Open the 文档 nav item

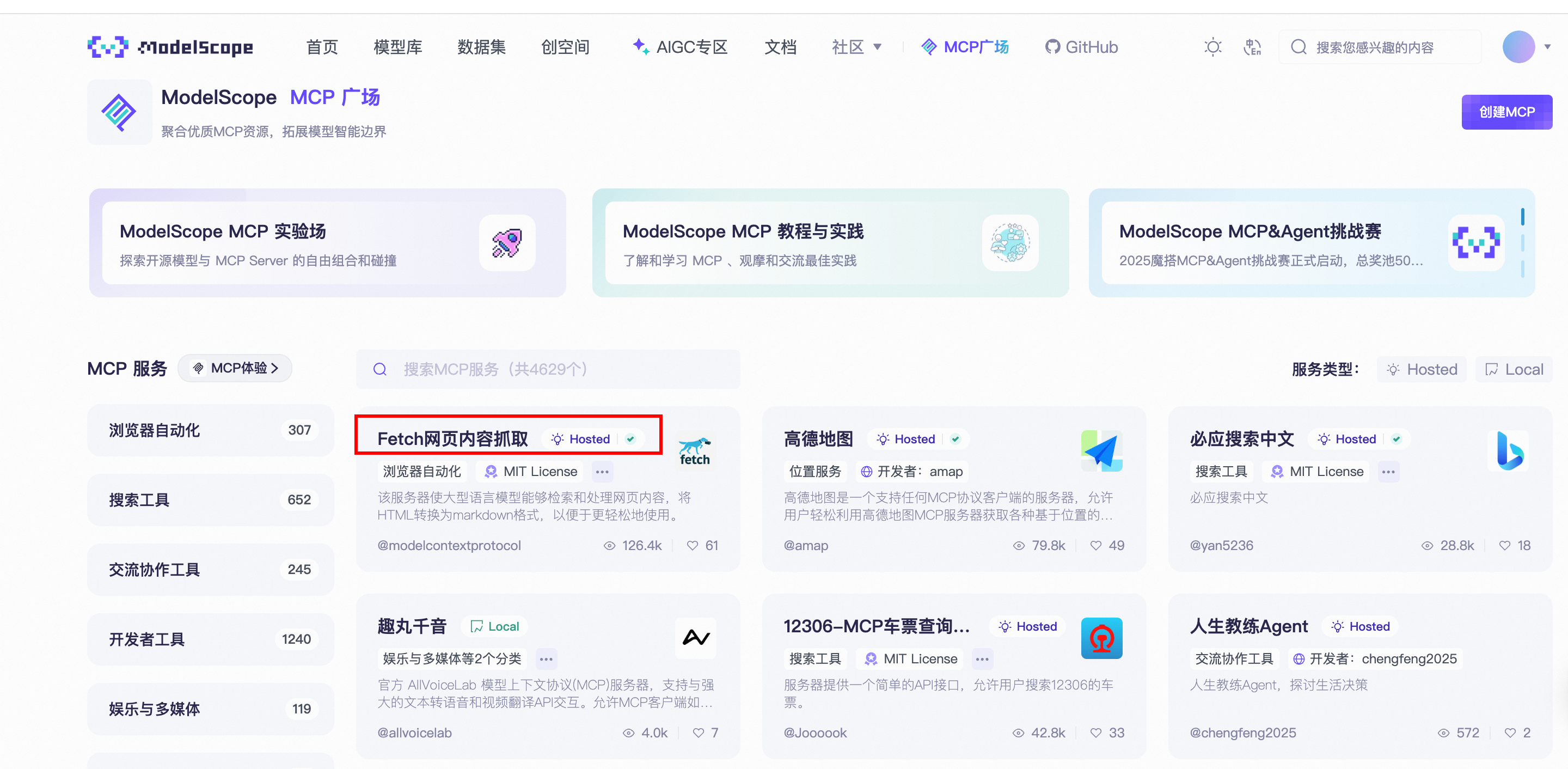(780, 47)
